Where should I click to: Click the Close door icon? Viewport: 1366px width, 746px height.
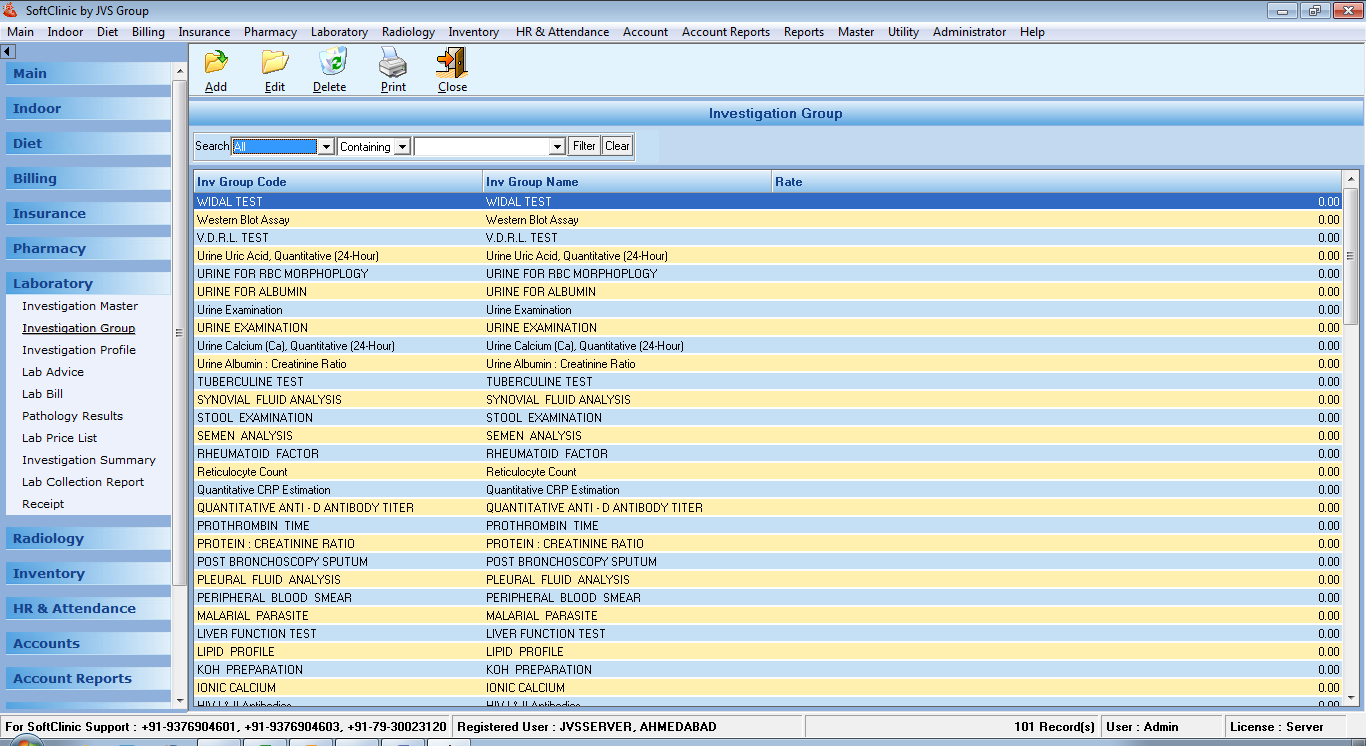pyautogui.click(x=452, y=63)
